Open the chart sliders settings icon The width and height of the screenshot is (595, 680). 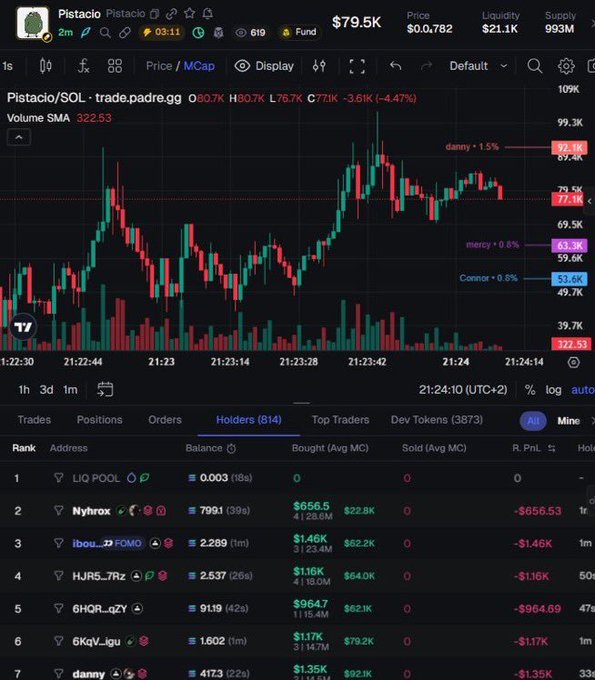click(x=319, y=66)
